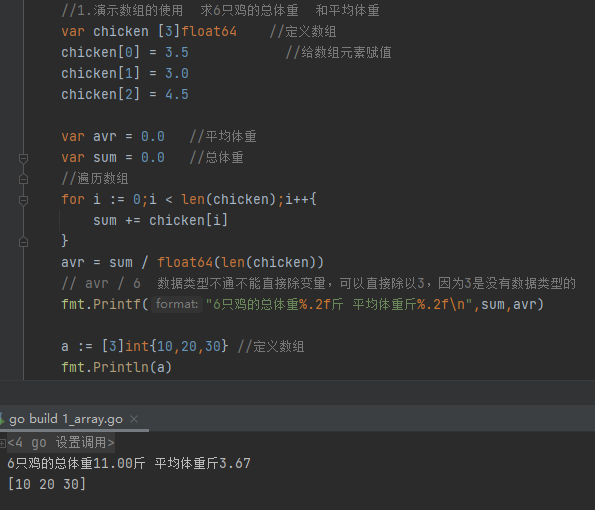595x510 pixels.
Task: Click the '[3]int{10,20,30}' array literal
Action: (x=165, y=346)
